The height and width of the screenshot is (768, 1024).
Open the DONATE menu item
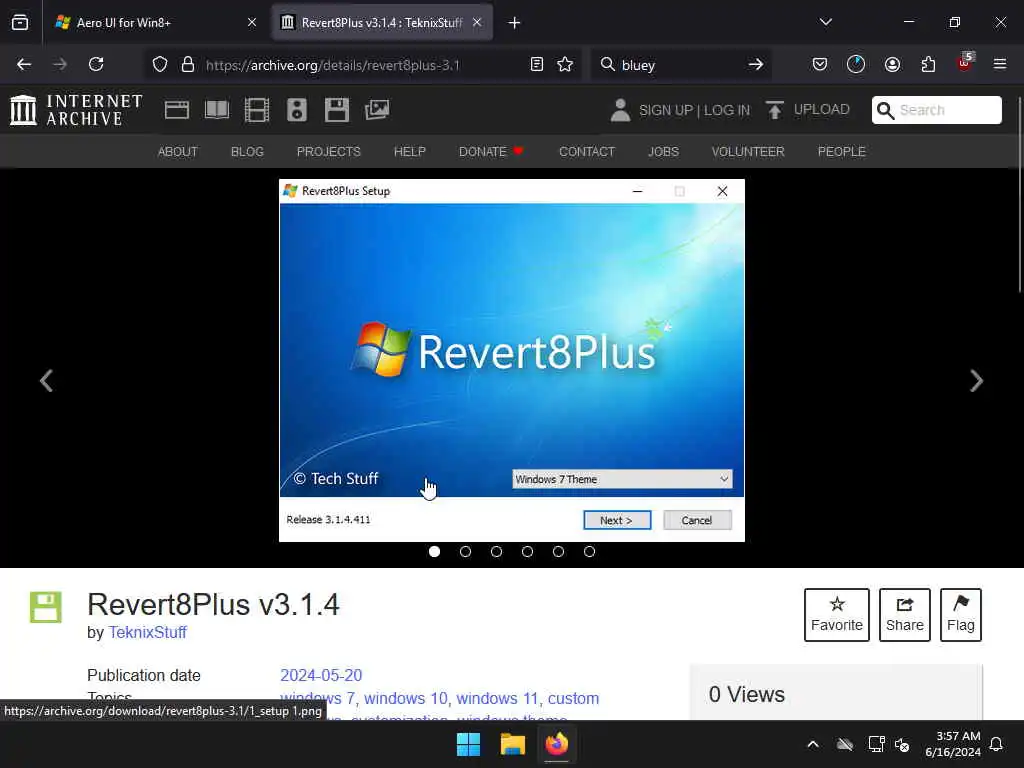pyautogui.click(x=491, y=152)
